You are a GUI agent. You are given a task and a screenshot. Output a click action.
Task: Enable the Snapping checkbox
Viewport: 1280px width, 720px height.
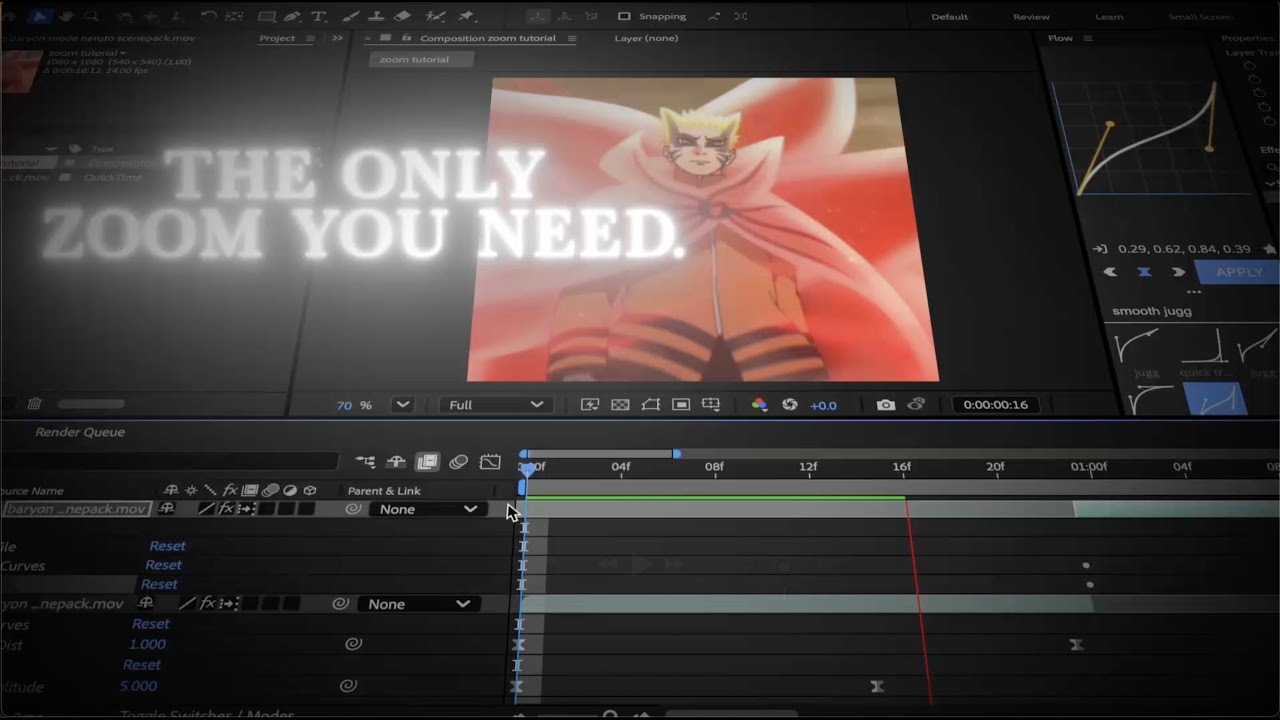(624, 16)
